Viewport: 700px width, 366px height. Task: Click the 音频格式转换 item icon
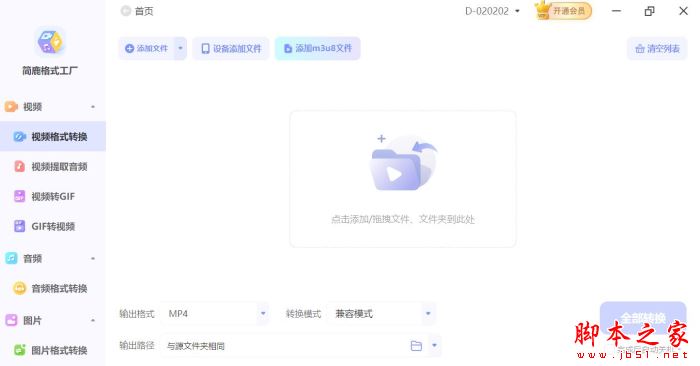click(x=19, y=288)
